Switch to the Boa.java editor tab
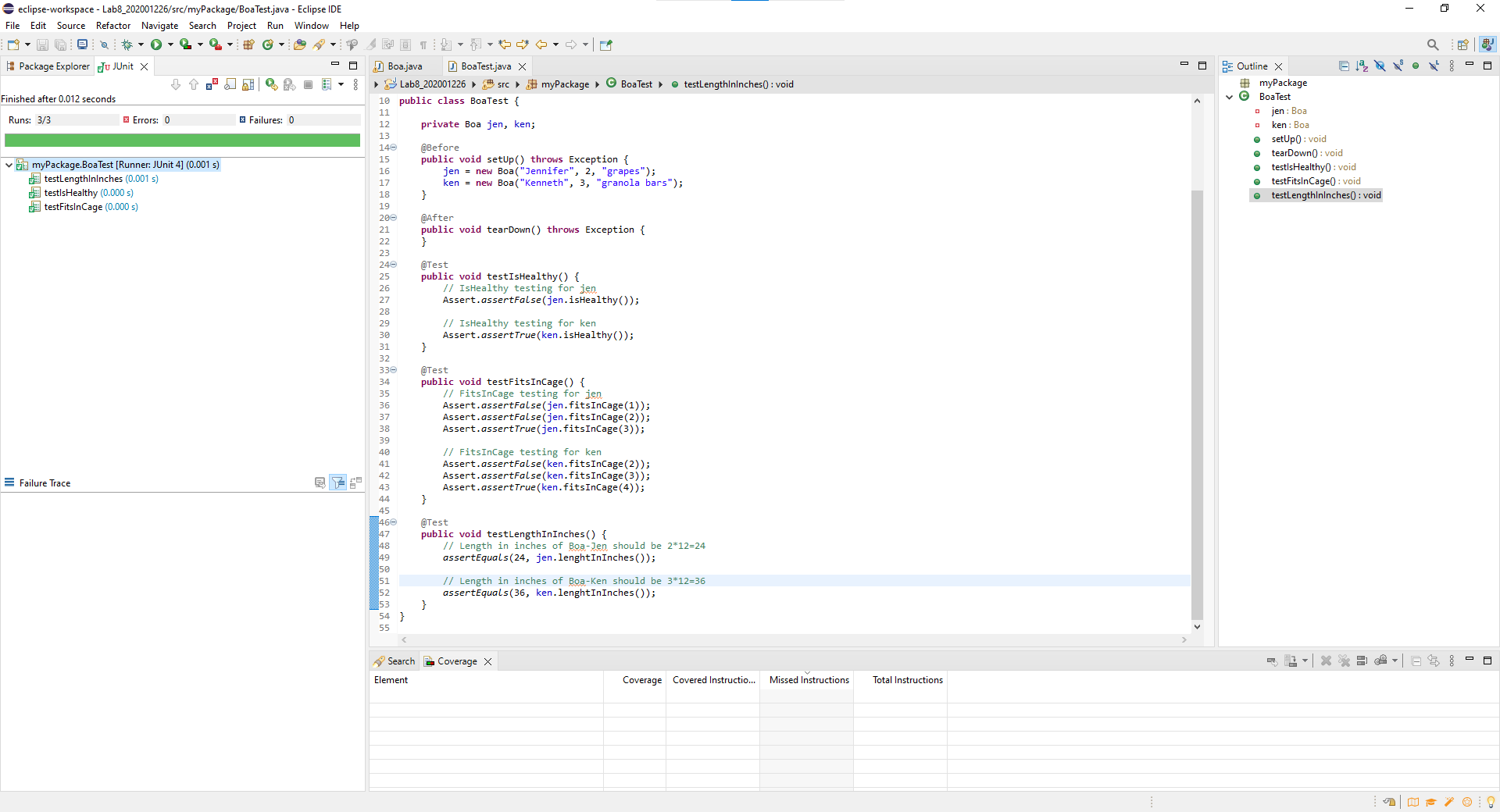Viewport: 1500px width, 812px height. click(x=405, y=66)
